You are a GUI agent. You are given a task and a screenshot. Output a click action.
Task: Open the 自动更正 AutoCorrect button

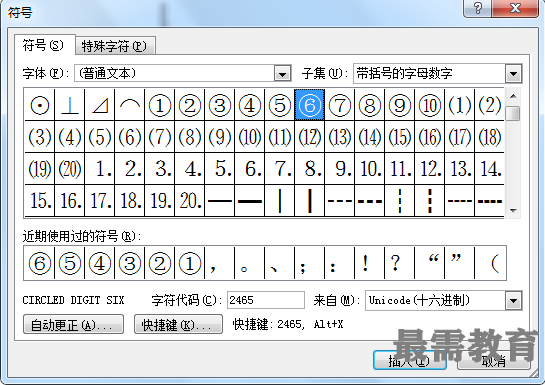click(x=73, y=325)
